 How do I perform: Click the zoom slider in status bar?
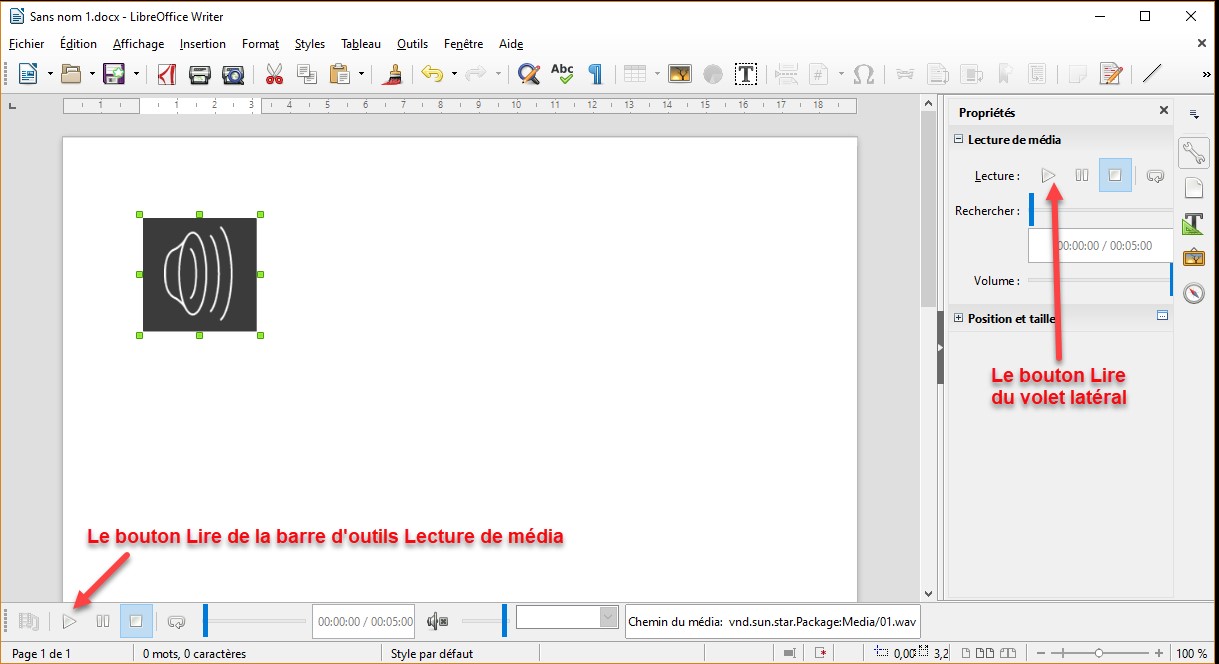coord(1098,653)
